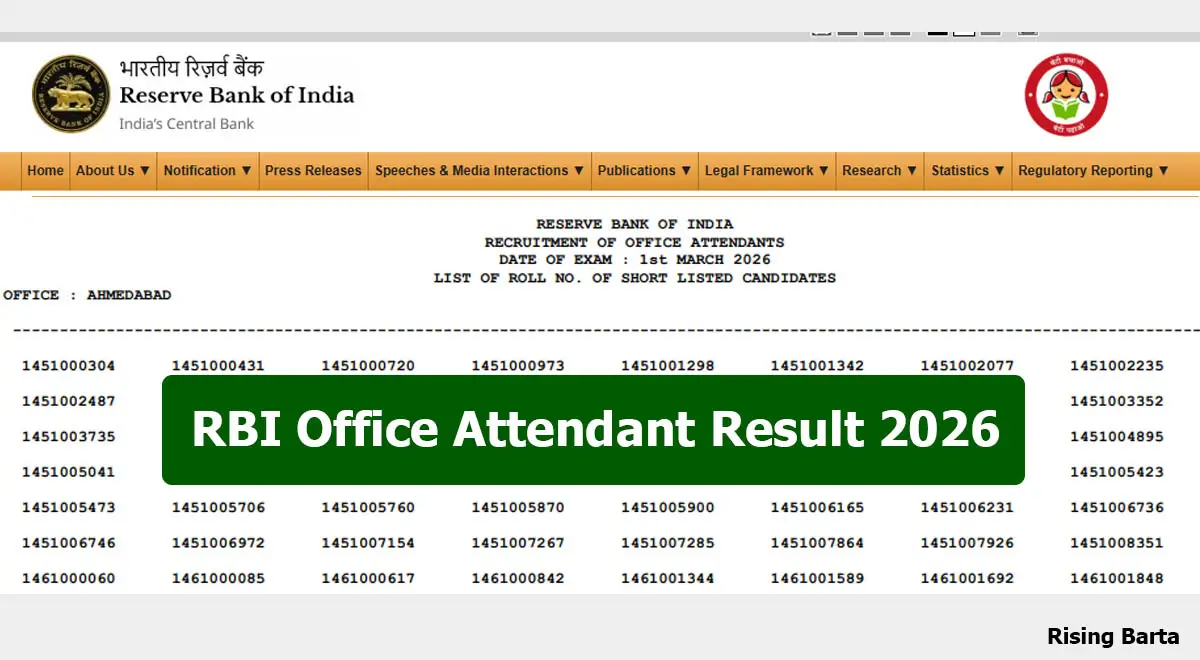Screen dimensions: 1200x660
Task: Click the RECRUITMENT OF OFFICE ATTENDANTS heading
Action: [x=634, y=242]
